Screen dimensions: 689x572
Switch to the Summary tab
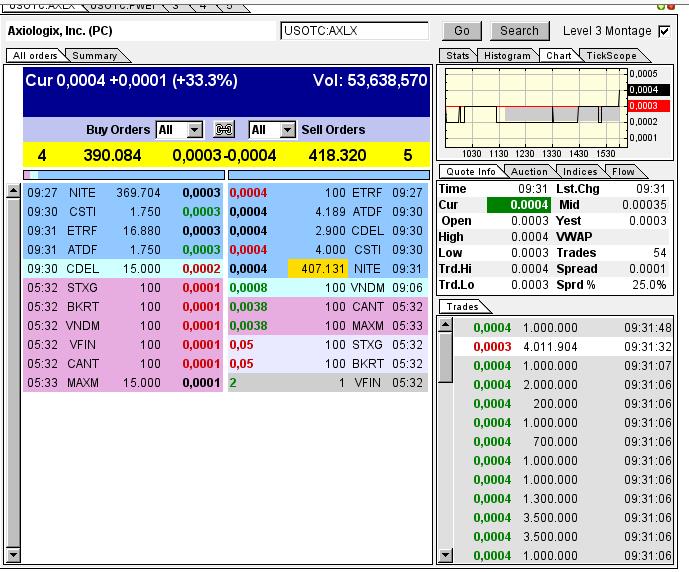tap(95, 56)
